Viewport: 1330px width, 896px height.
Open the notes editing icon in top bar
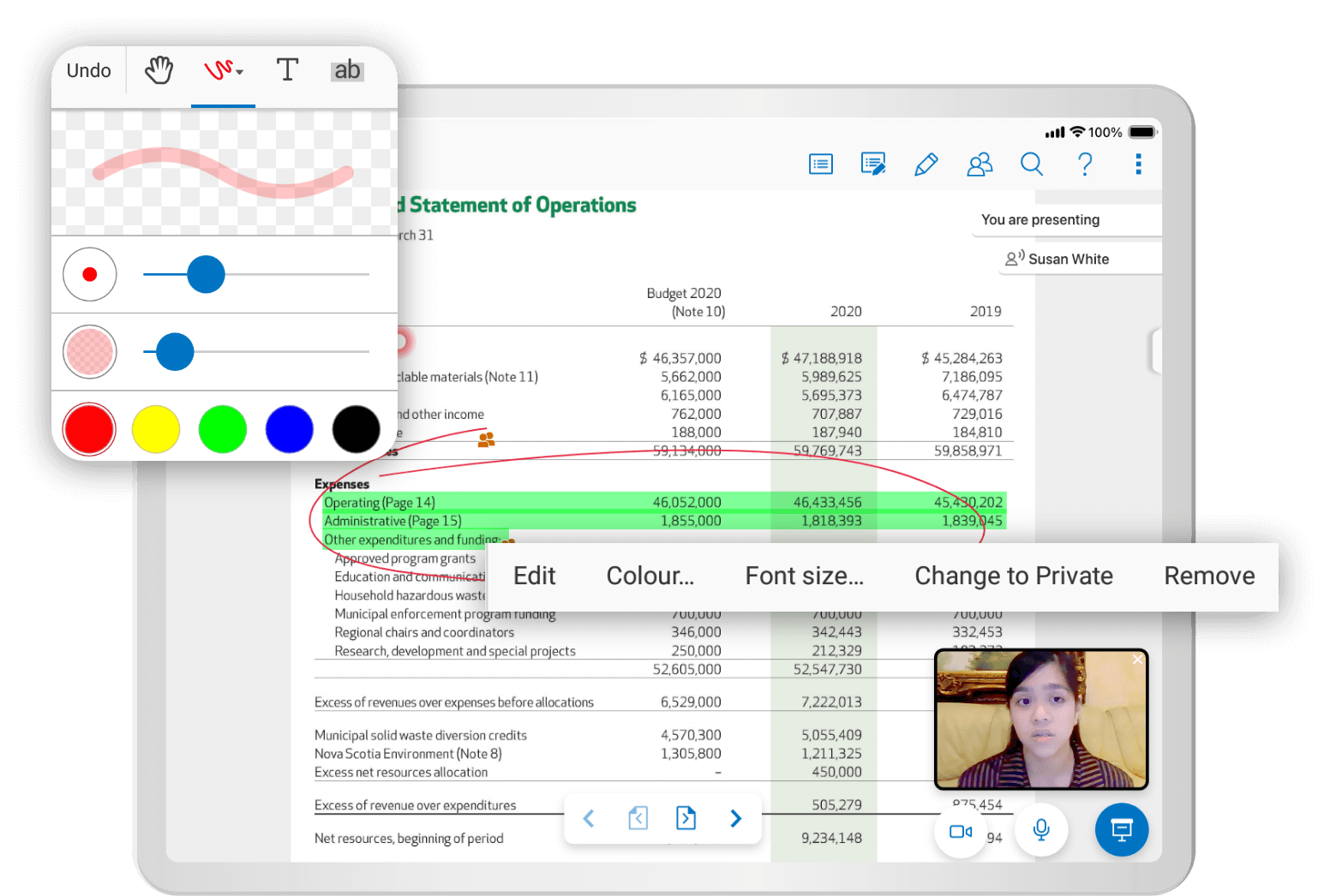(873, 164)
